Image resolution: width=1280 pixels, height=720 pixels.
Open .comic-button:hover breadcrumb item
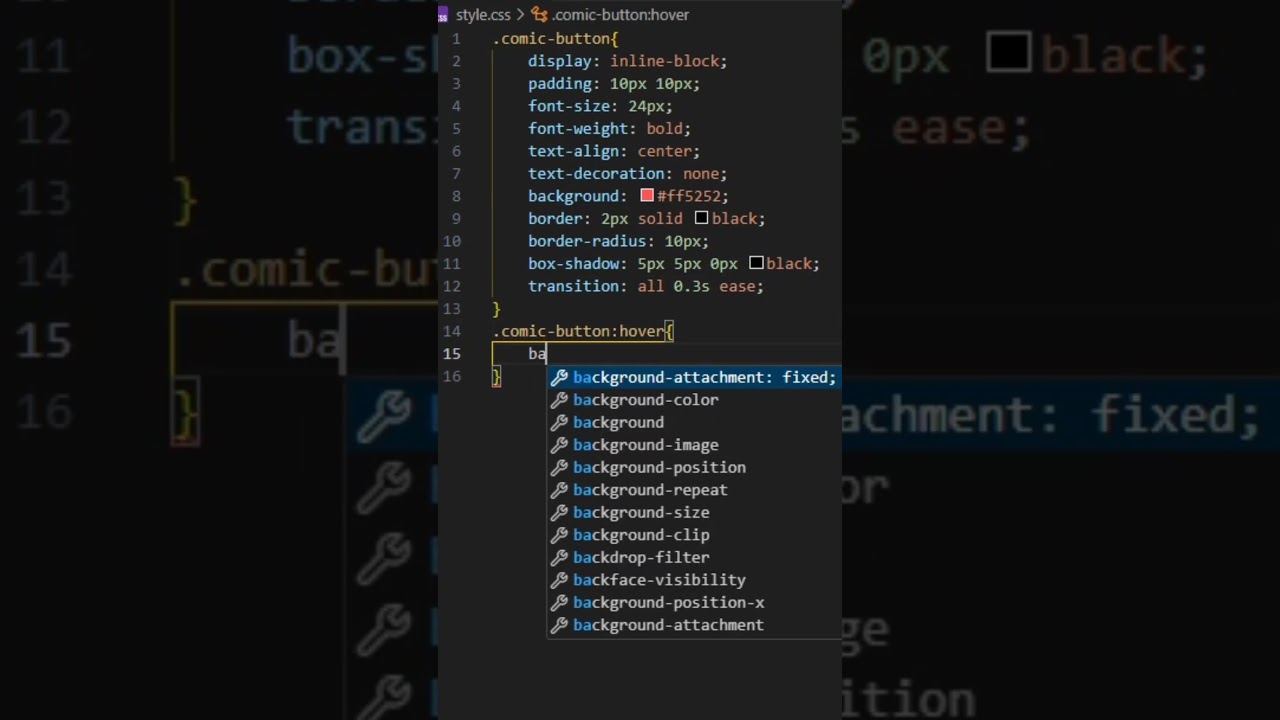click(621, 14)
